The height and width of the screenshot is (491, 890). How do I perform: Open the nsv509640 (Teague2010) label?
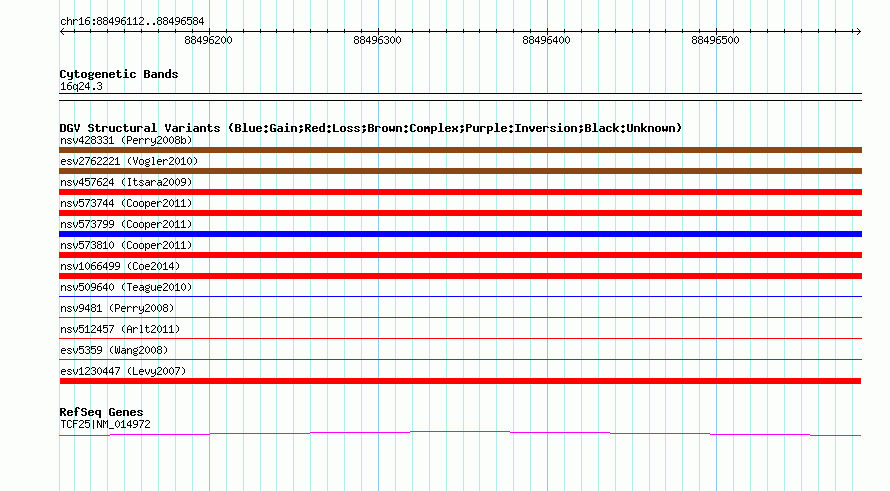(126, 287)
